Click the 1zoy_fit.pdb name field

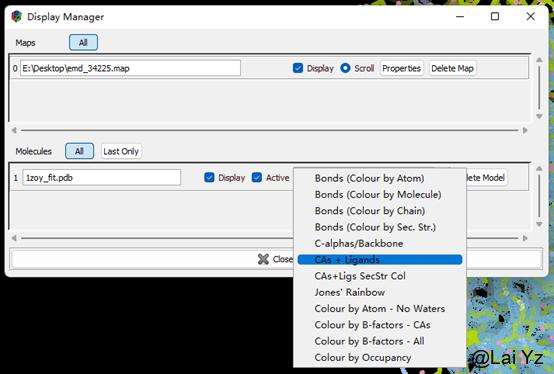(102, 177)
